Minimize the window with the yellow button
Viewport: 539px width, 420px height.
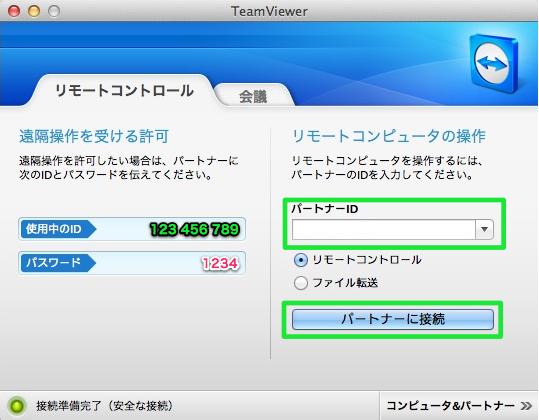click(34, 11)
